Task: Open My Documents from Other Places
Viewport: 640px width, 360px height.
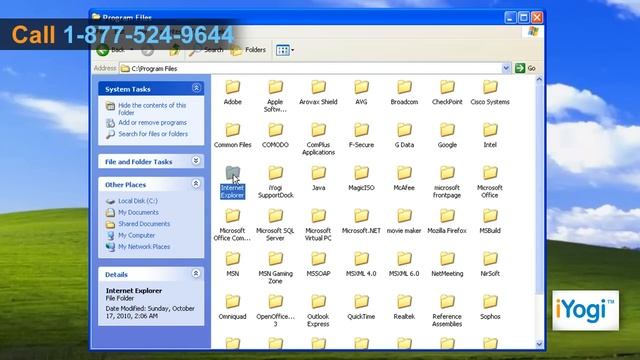Action: [x=138, y=212]
